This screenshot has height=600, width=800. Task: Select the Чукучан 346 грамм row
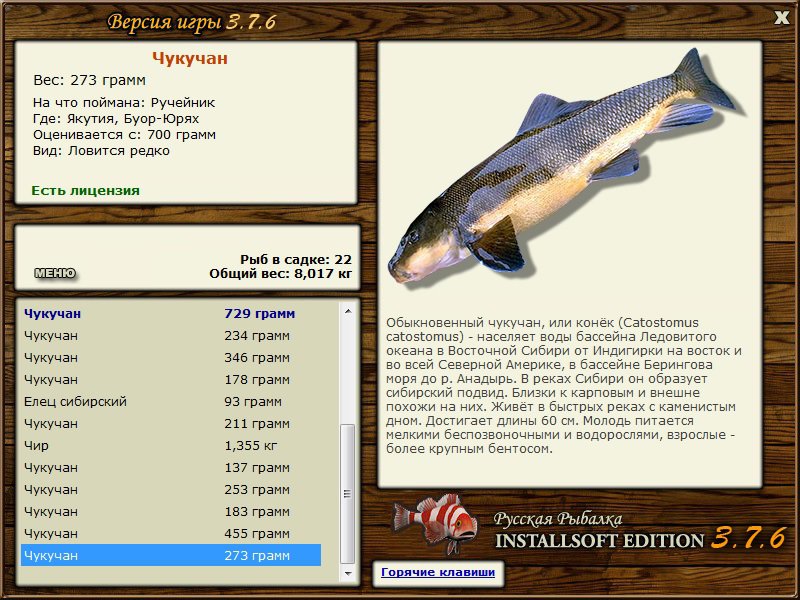171,358
